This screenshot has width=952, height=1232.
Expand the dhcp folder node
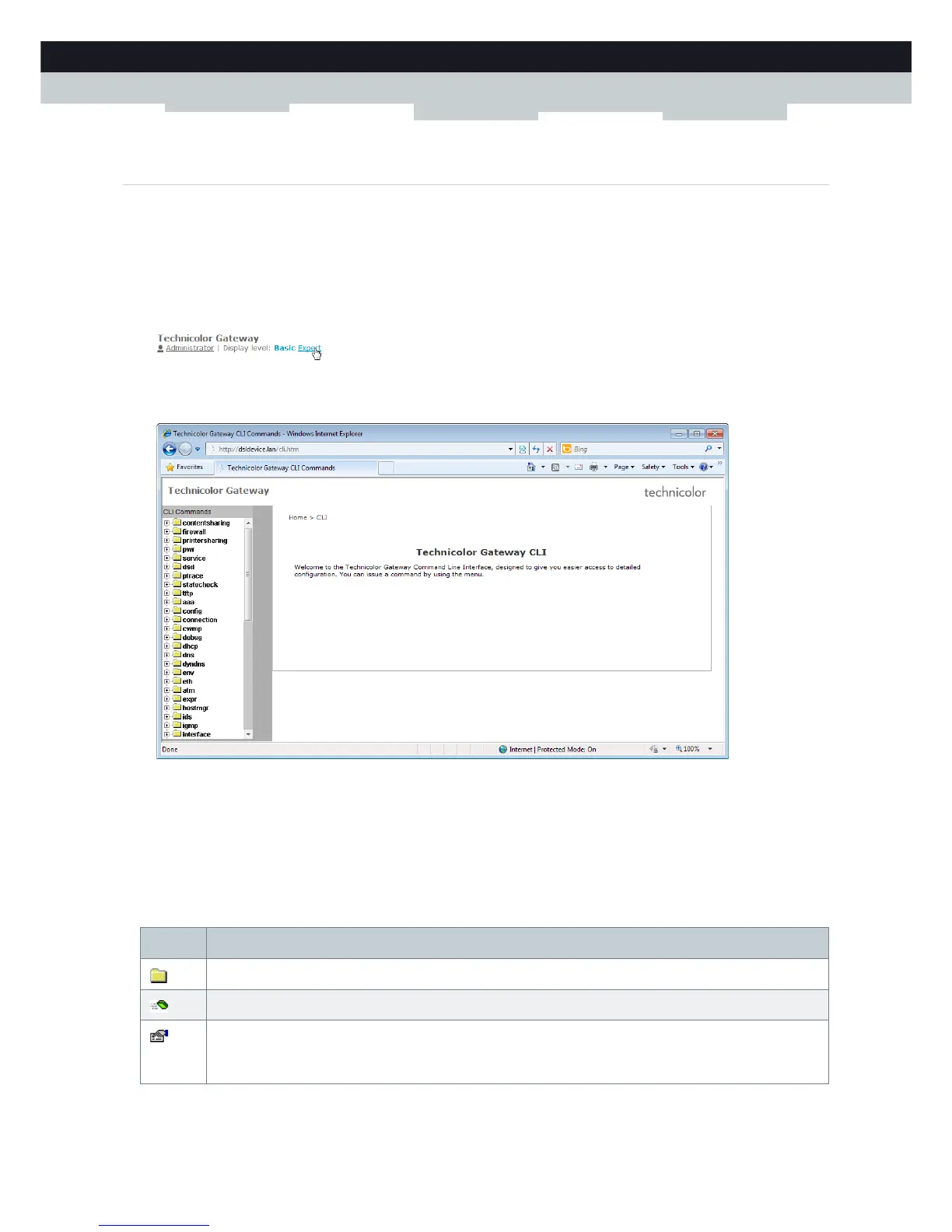point(166,646)
